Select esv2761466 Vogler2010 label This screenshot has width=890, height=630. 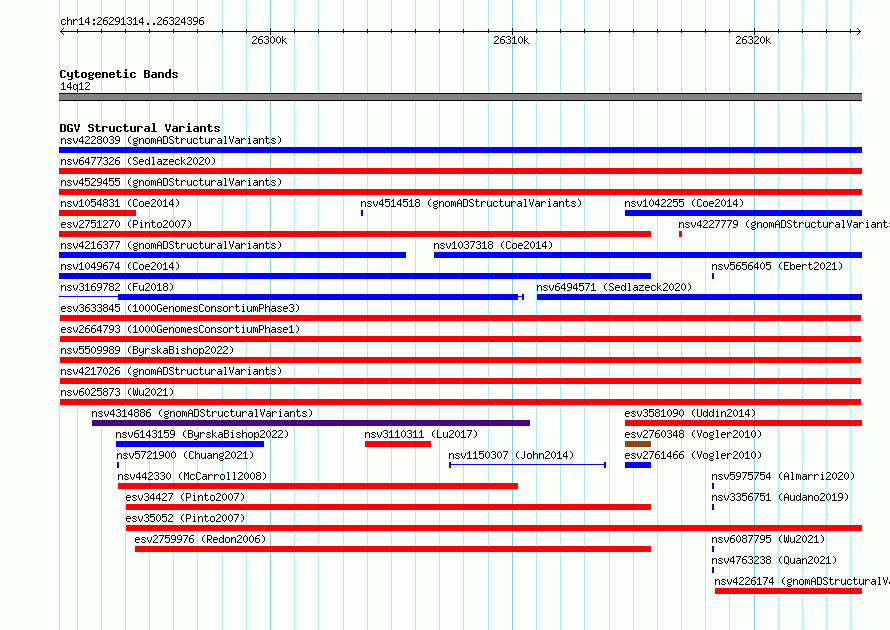pyautogui.click(x=693, y=455)
